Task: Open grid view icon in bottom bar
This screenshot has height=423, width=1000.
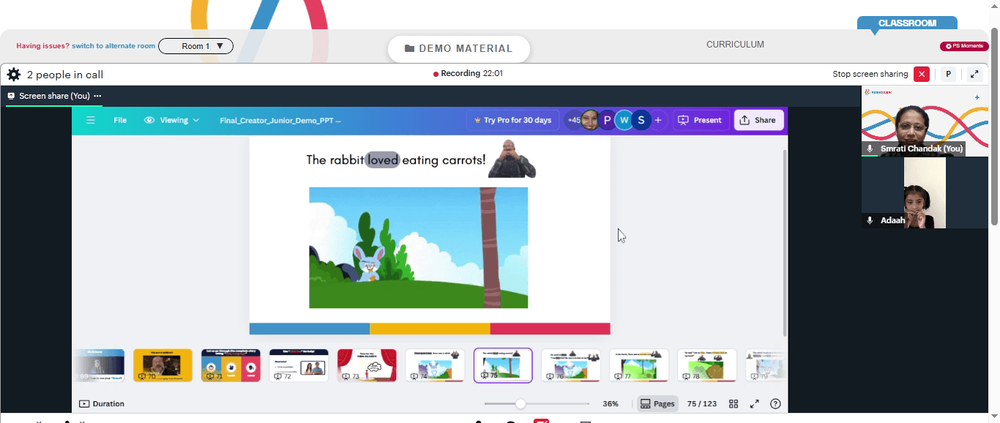Action: pos(733,404)
